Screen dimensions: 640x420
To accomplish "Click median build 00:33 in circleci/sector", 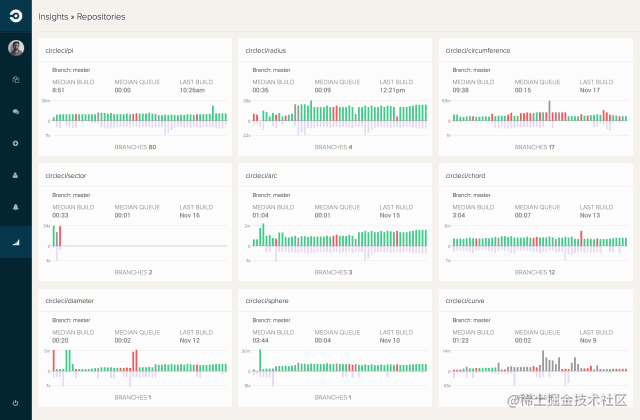I will (60, 215).
